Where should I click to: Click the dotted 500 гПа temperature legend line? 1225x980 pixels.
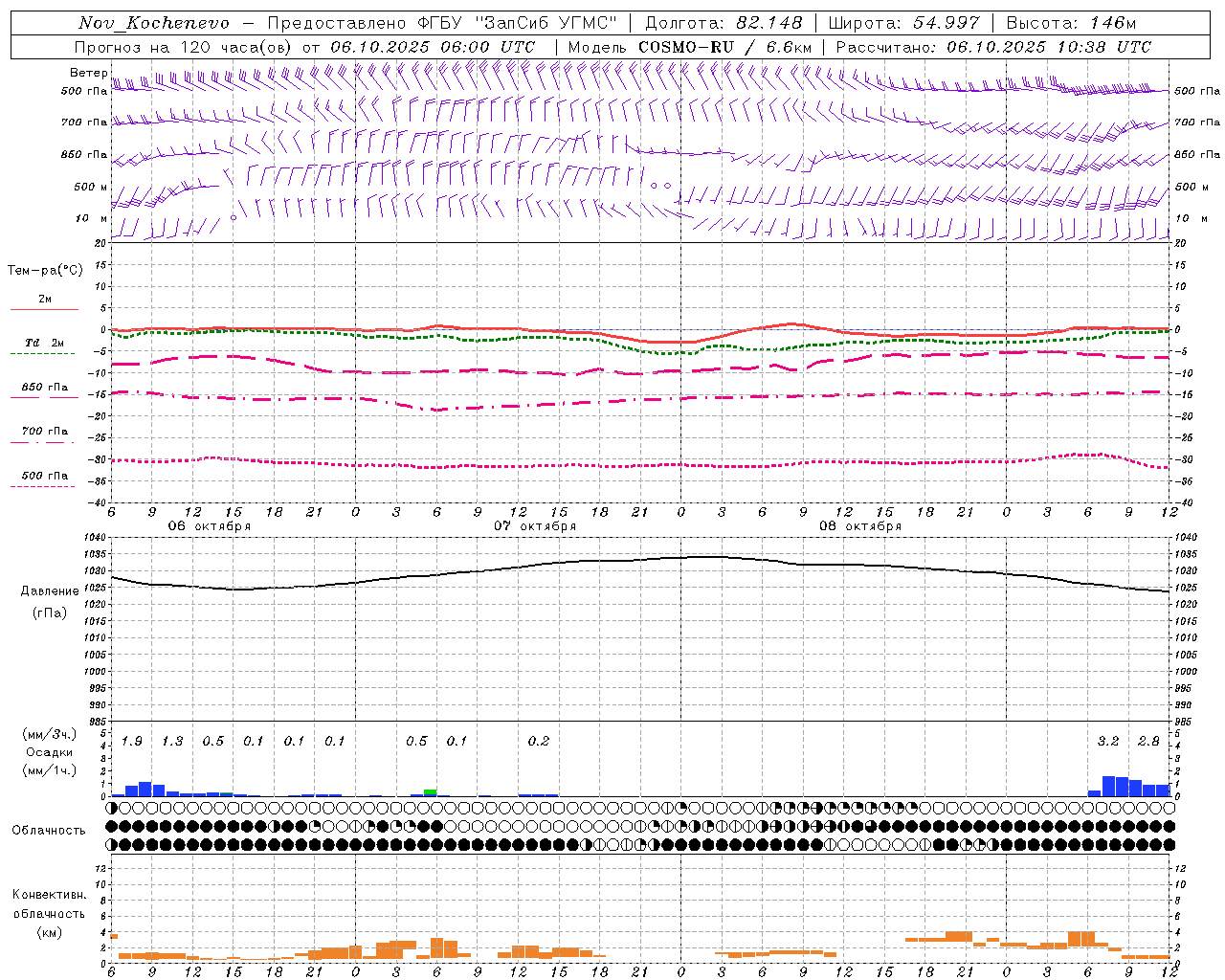click(42, 486)
